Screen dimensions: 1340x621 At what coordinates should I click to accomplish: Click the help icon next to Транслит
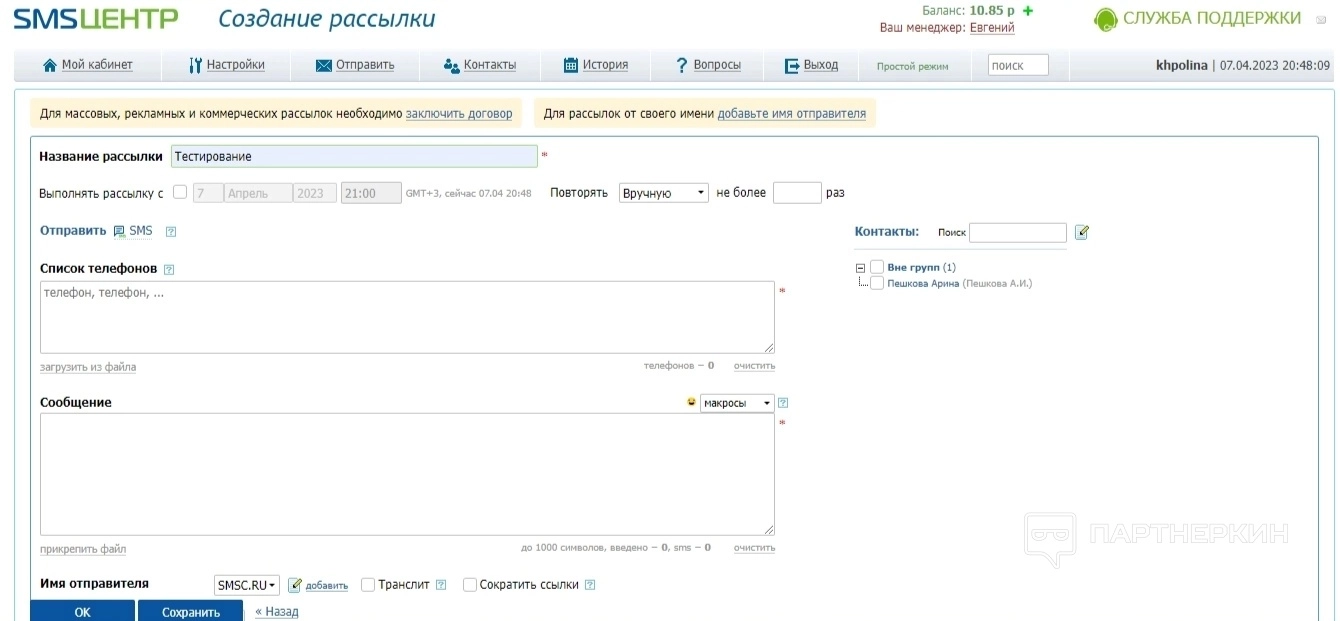tap(441, 585)
